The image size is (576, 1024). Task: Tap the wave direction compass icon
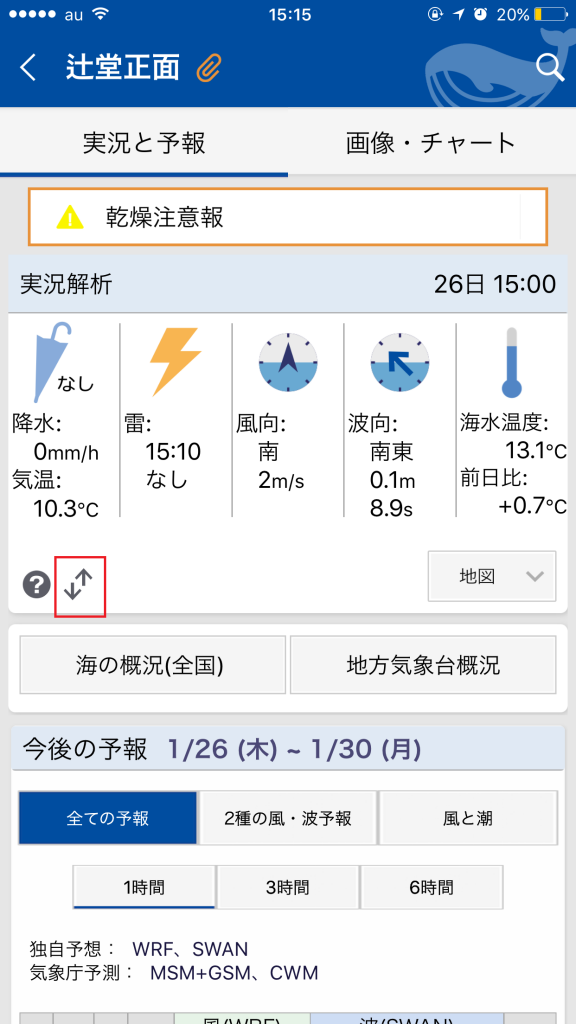pos(400,361)
